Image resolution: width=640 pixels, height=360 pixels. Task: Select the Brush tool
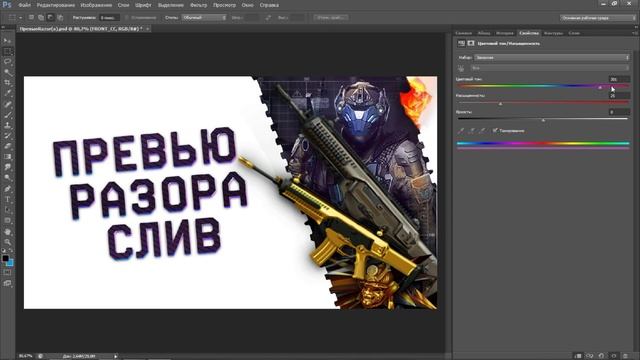7,115
